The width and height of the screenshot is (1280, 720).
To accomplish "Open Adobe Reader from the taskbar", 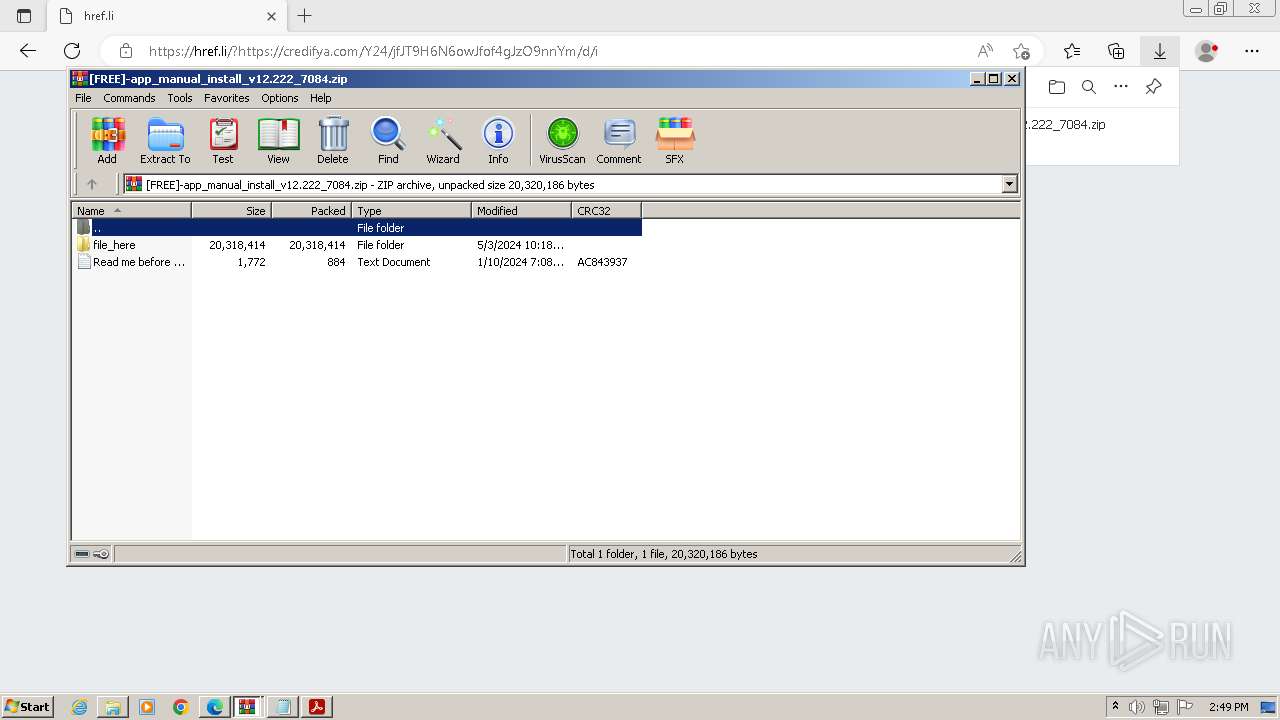I will pos(317,707).
